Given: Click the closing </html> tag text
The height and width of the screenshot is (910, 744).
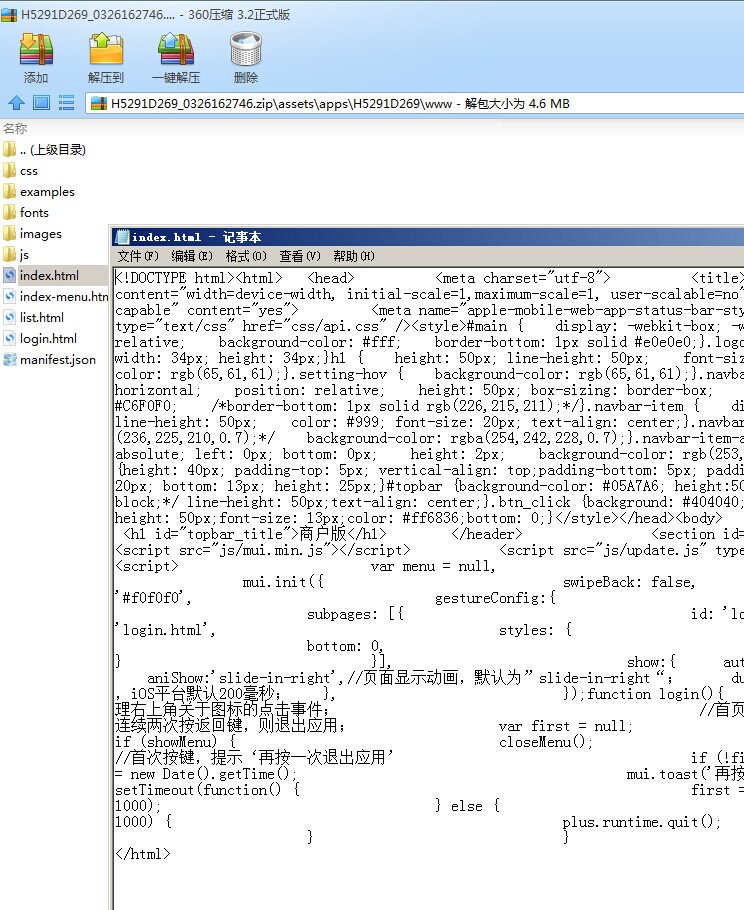Looking at the screenshot, I should coord(142,854).
